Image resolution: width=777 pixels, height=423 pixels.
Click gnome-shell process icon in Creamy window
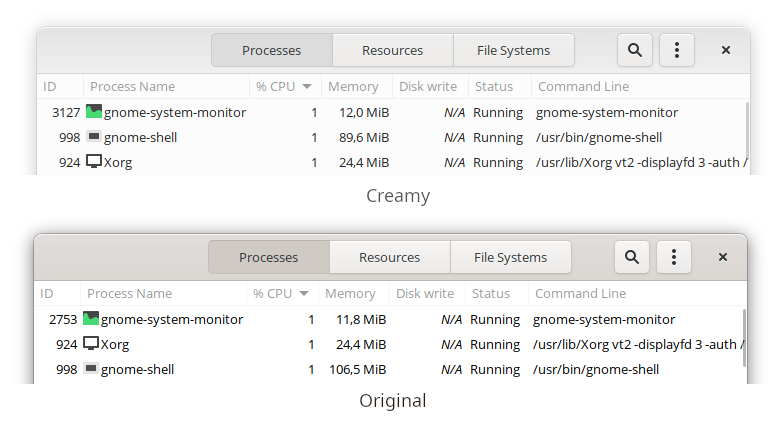click(94, 136)
